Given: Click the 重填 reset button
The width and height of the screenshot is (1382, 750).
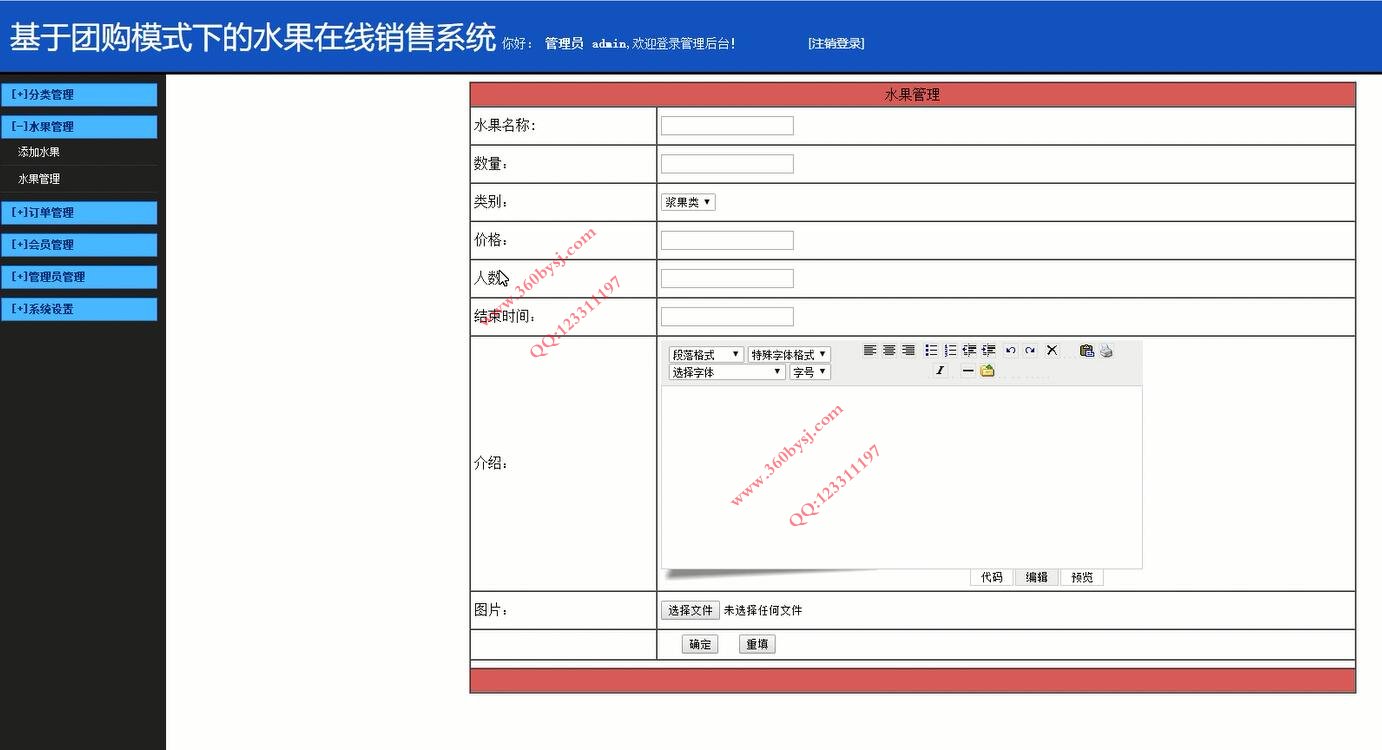Looking at the screenshot, I should (757, 644).
